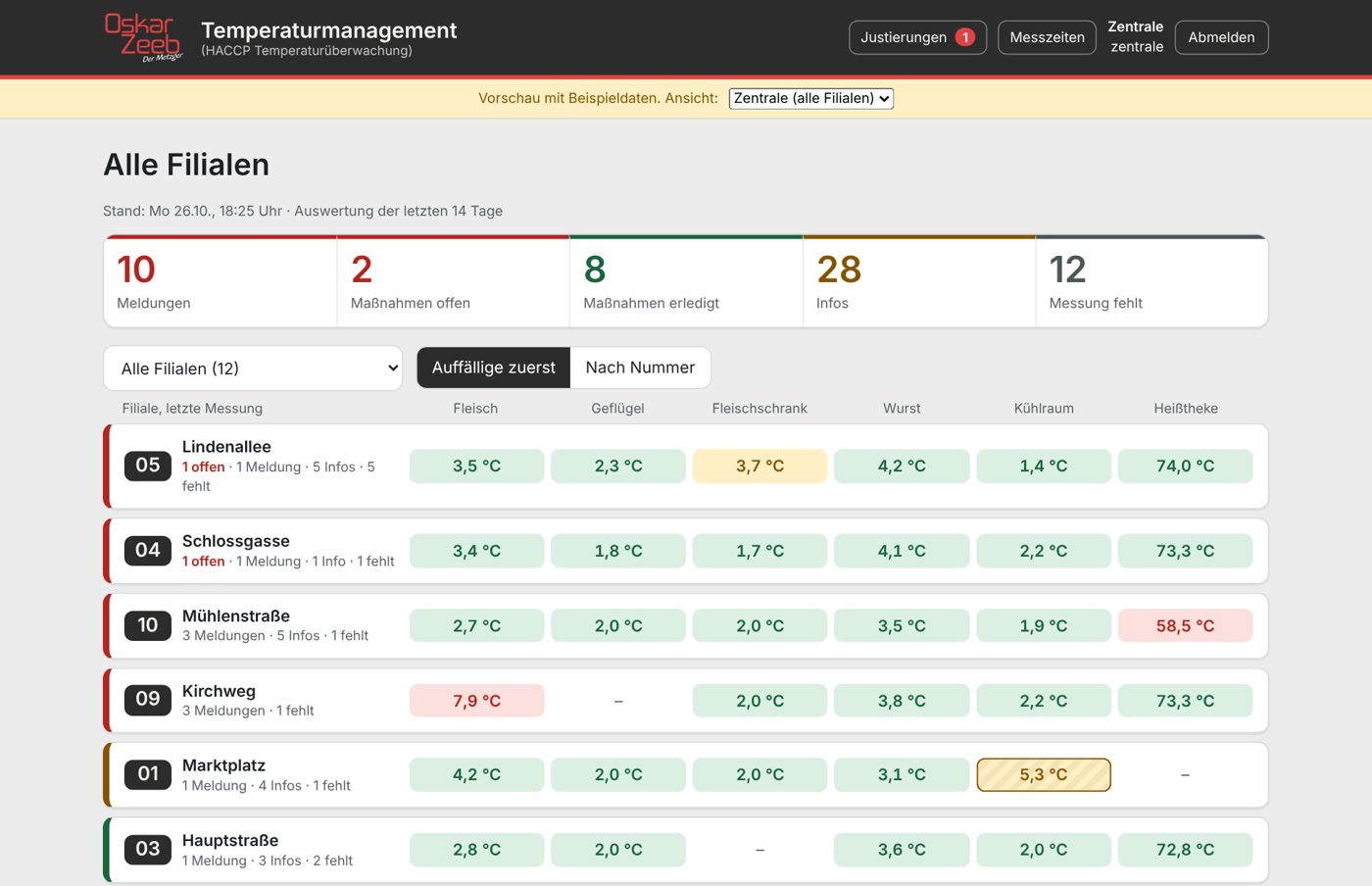This screenshot has height=886, width=1372.
Task: Open the Kirchweg branch name
Action: 219,691
